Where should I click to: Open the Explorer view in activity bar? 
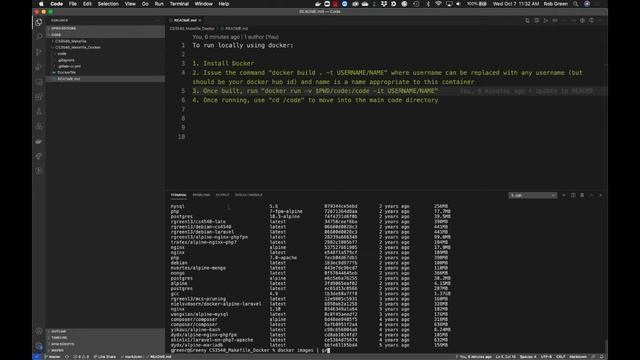39,22
